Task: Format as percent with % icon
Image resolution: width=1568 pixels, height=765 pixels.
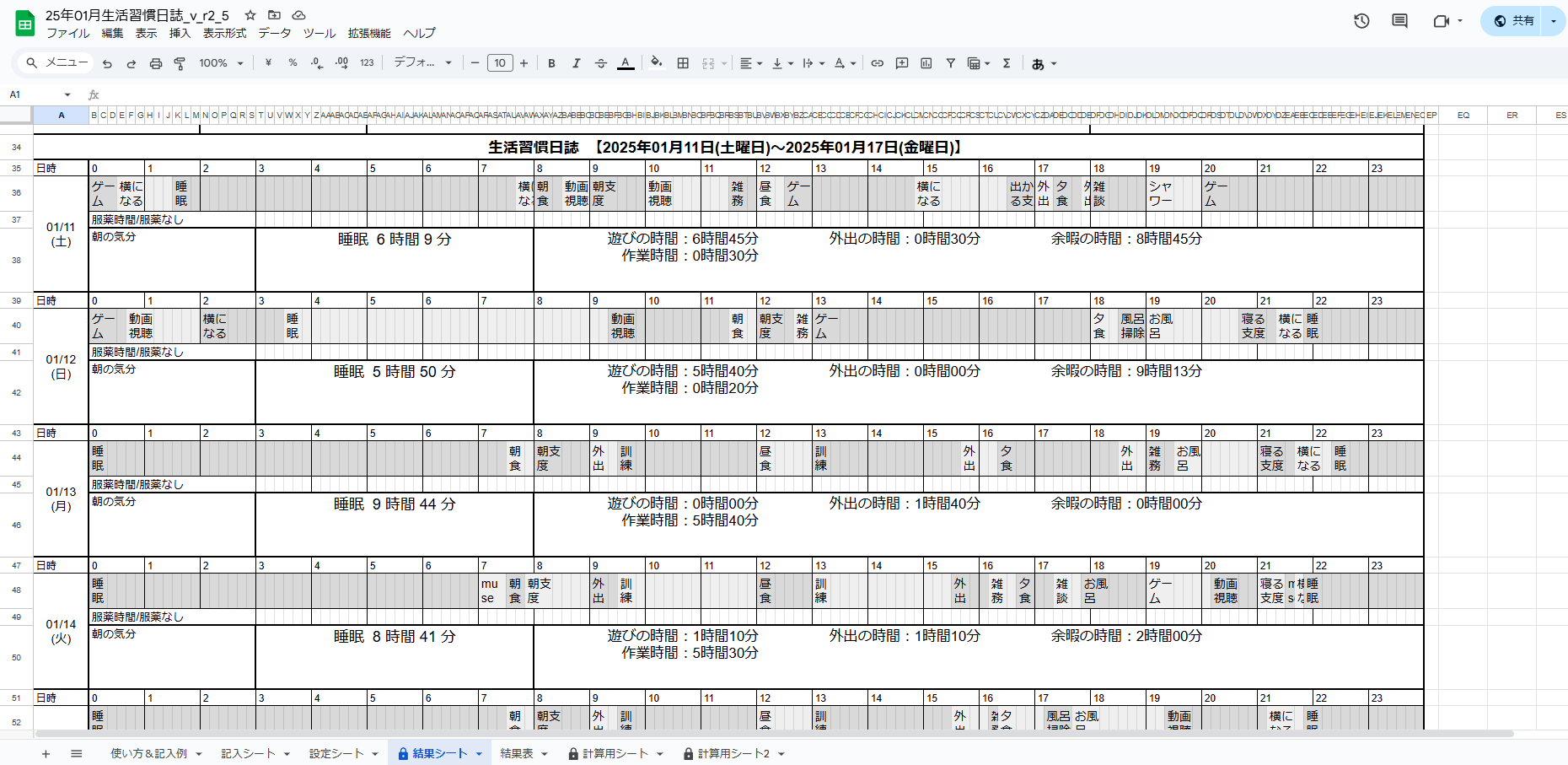Action: [x=293, y=63]
